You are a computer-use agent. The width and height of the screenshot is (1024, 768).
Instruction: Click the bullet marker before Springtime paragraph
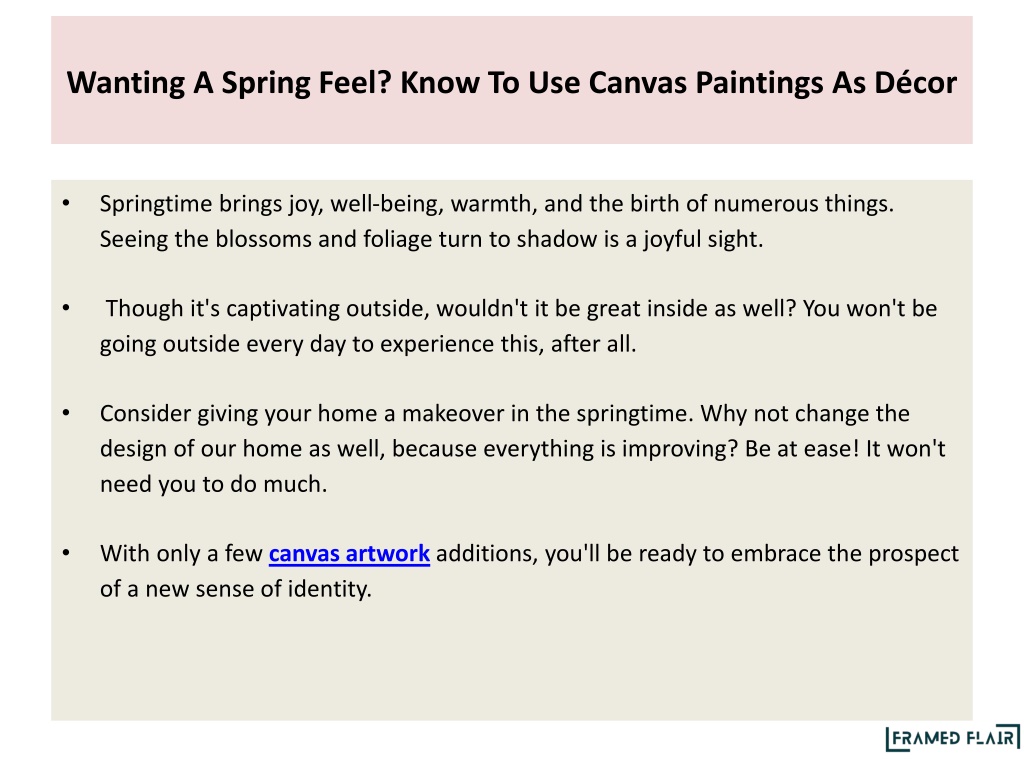(x=66, y=204)
